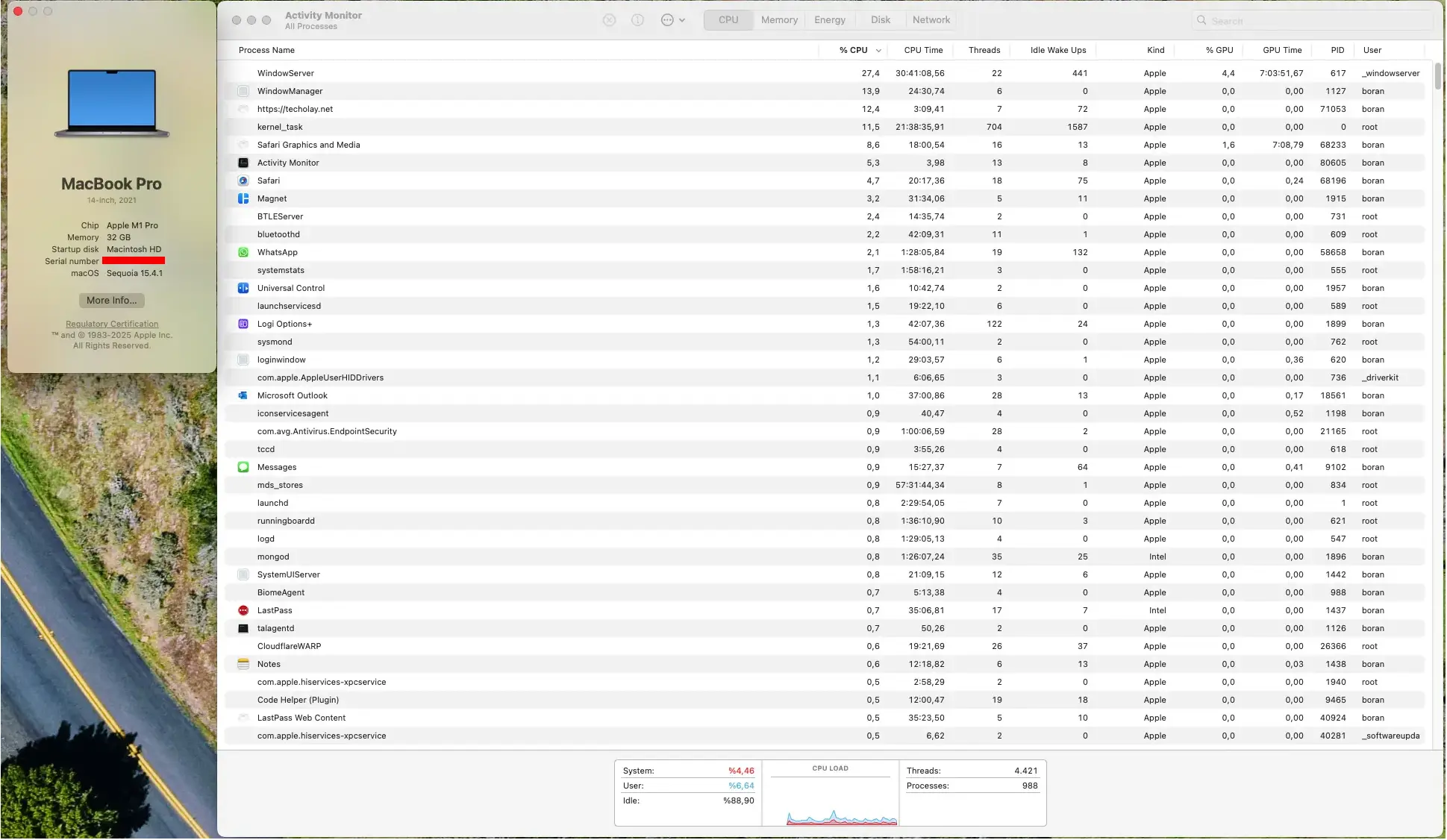This screenshot has width=1447, height=840.
Task: Click the SystemUIServer process icon
Action: click(243, 574)
